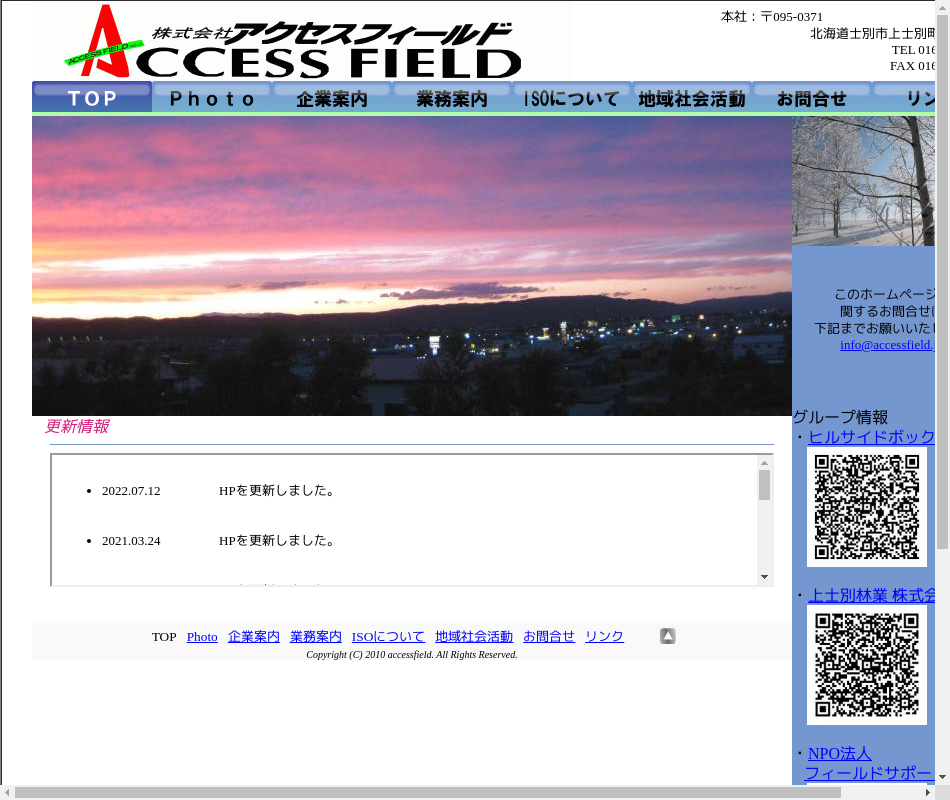This screenshot has width=950, height=800.
Task: Click the QR code under 上士別林業
Action: (x=866, y=665)
